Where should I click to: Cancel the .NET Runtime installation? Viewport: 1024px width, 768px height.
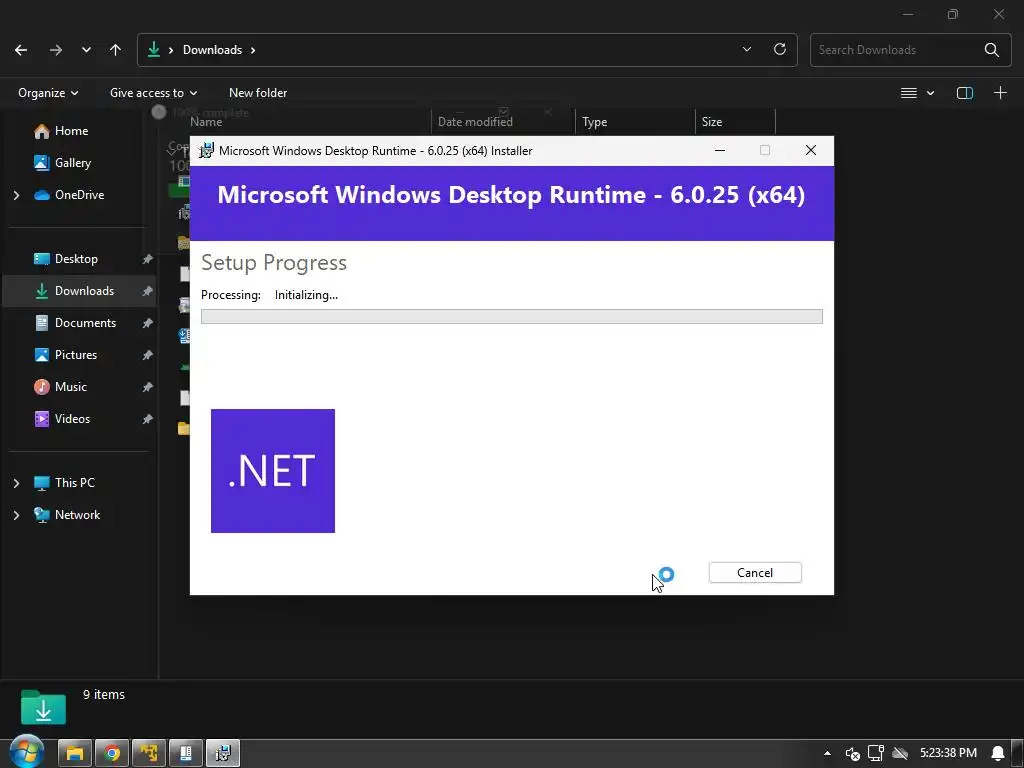tap(755, 573)
